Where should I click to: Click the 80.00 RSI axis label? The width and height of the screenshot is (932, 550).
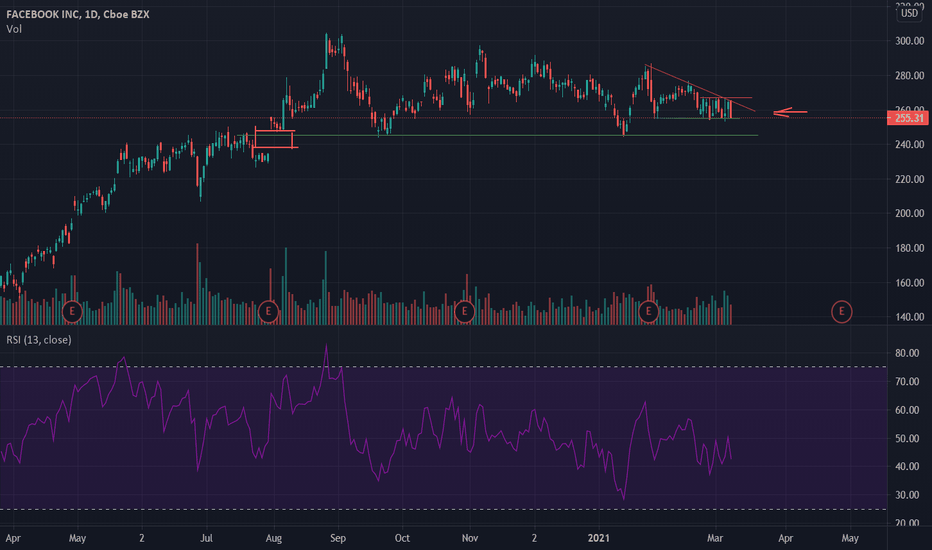(907, 353)
